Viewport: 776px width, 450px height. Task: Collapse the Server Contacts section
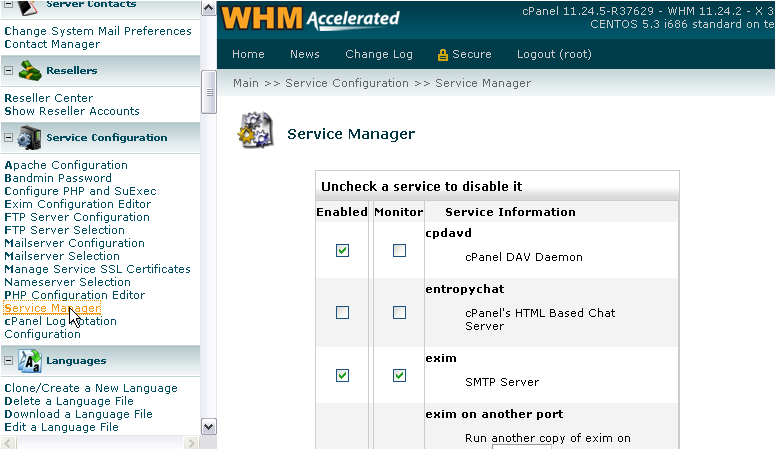tap(8, 4)
